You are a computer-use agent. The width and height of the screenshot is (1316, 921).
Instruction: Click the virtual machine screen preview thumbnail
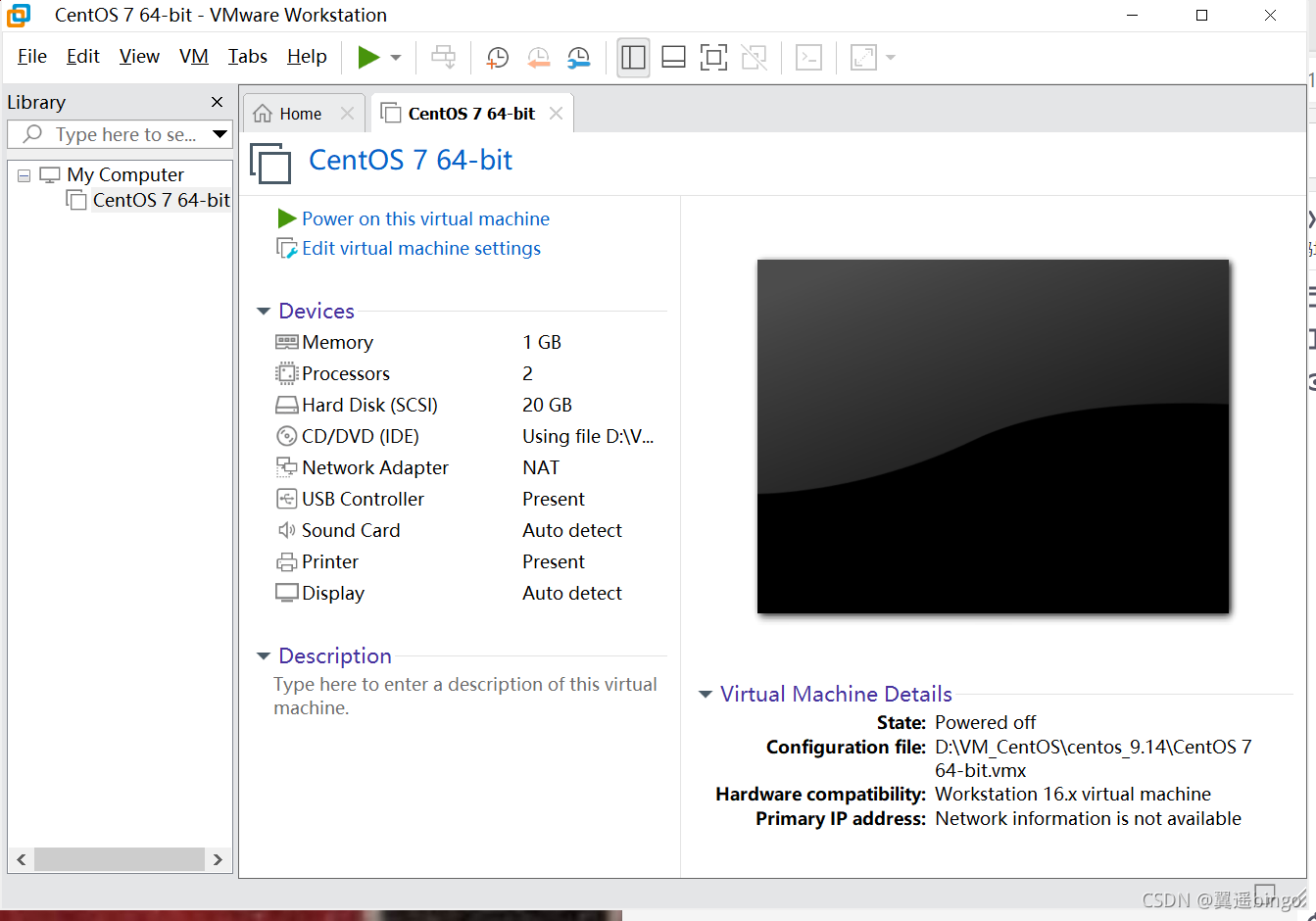[x=993, y=436]
